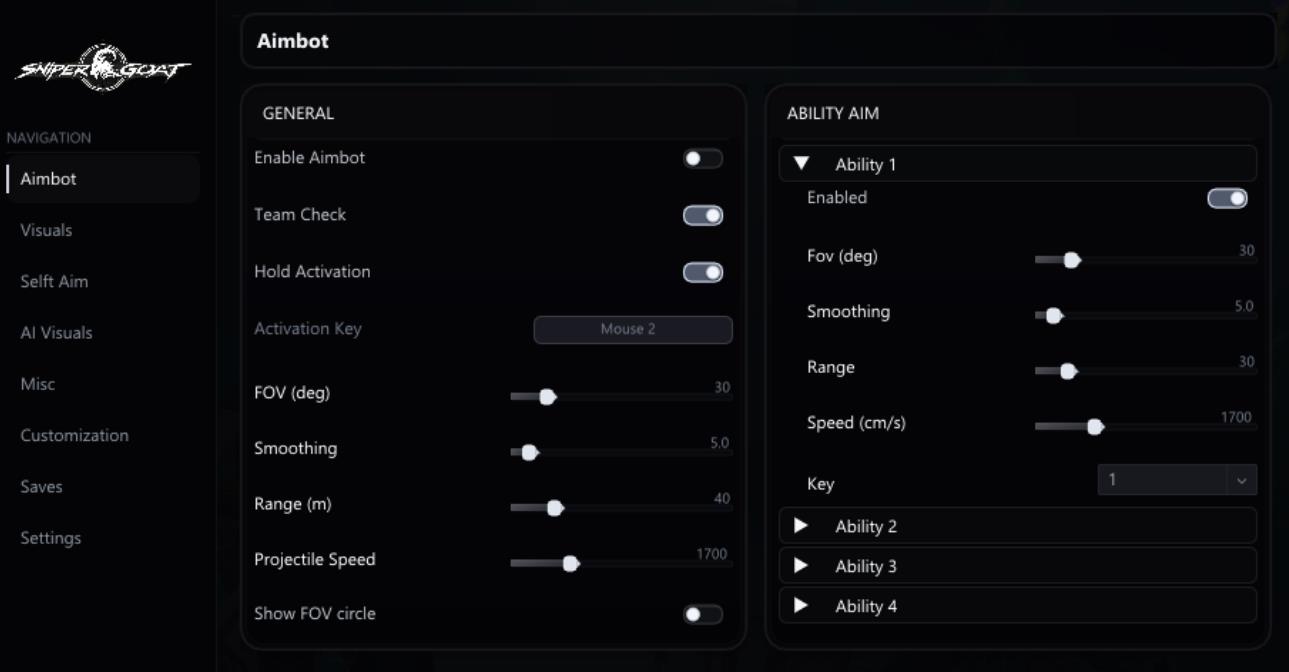1289x672 pixels.
Task: Click the Sniper Goat logo
Action: coord(103,68)
